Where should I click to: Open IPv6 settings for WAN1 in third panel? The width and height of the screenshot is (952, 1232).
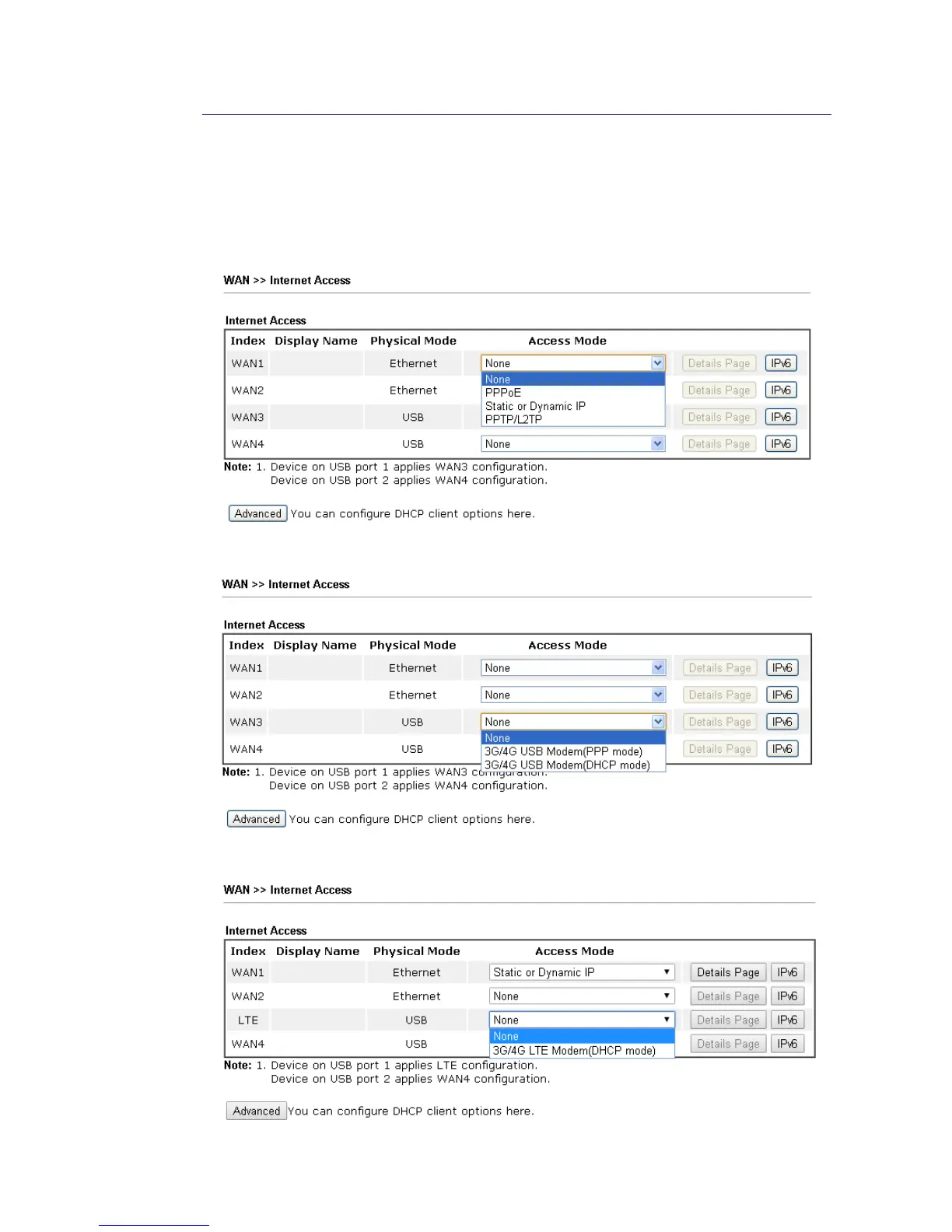coord(787,972)
